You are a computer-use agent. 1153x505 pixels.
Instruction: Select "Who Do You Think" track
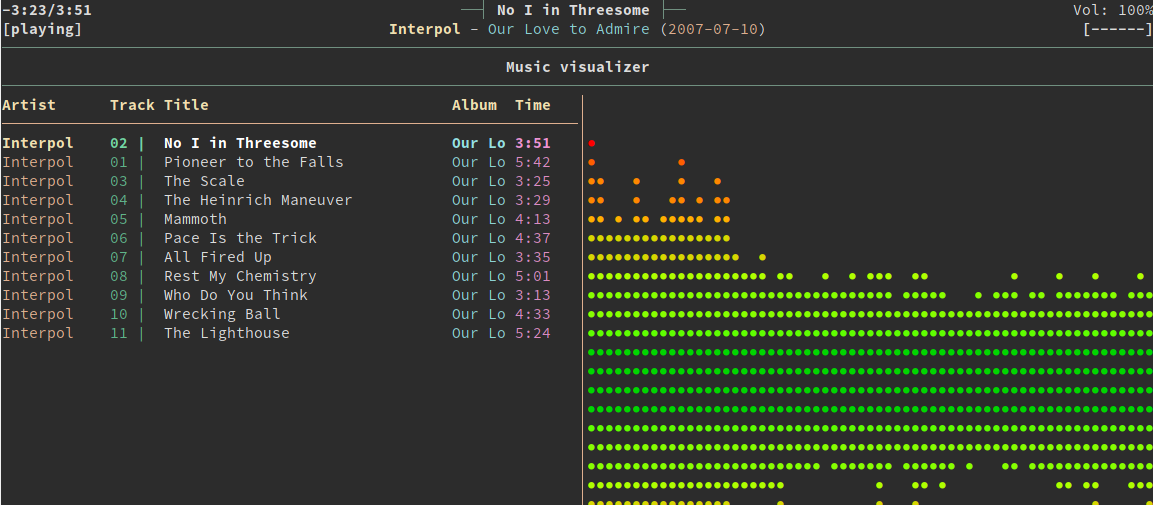coord(235,295)
